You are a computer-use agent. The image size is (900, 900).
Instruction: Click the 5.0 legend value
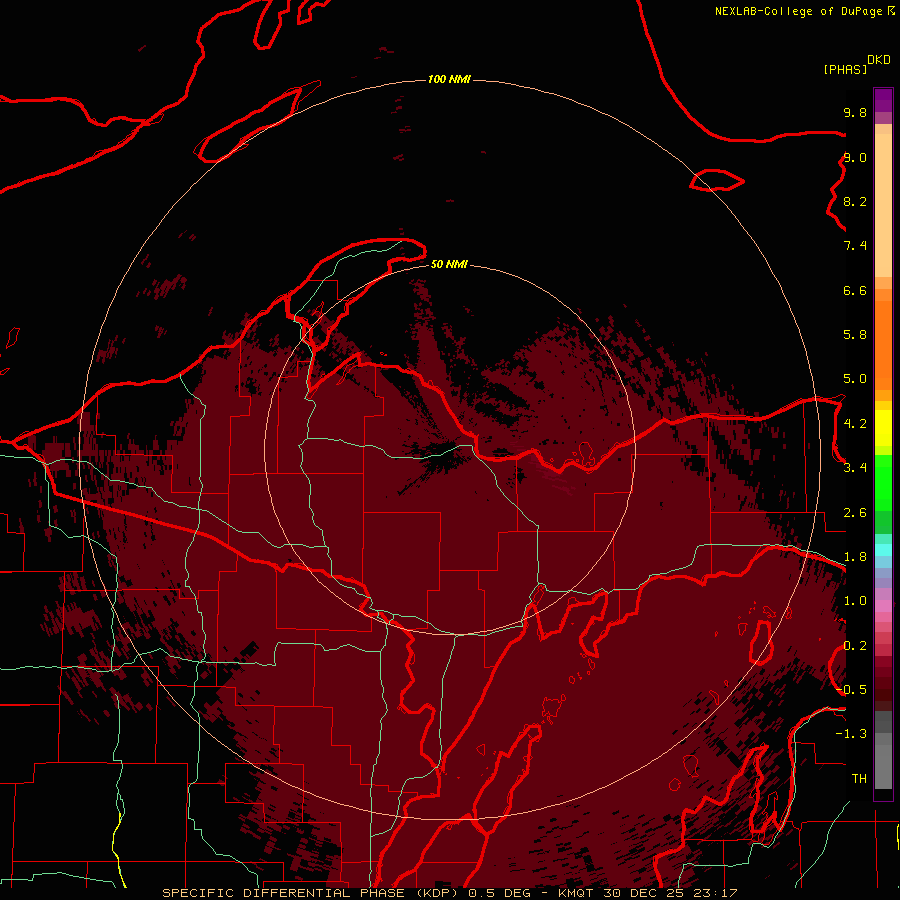point(855,379)
